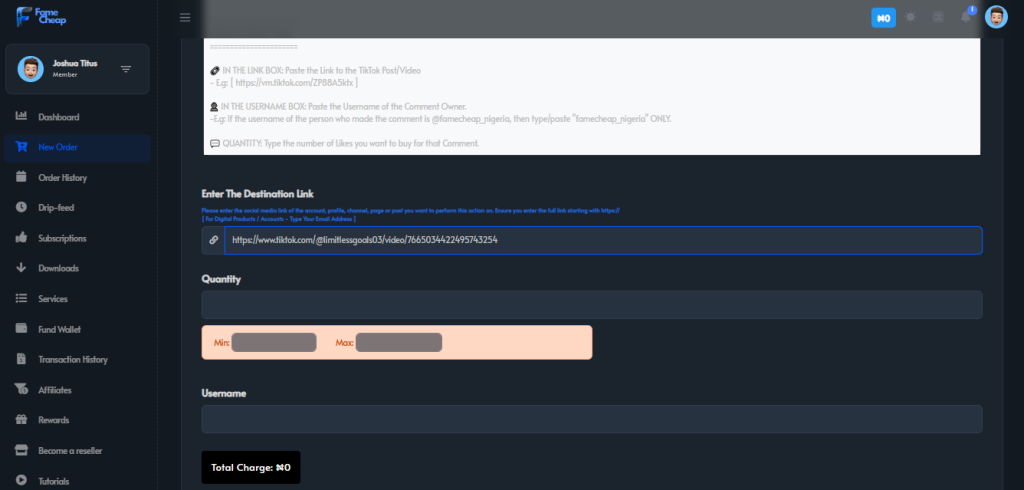This screenshot has width=1024, height=490.
Task: Click the New Order cart icon
Action: pos(22,147)
